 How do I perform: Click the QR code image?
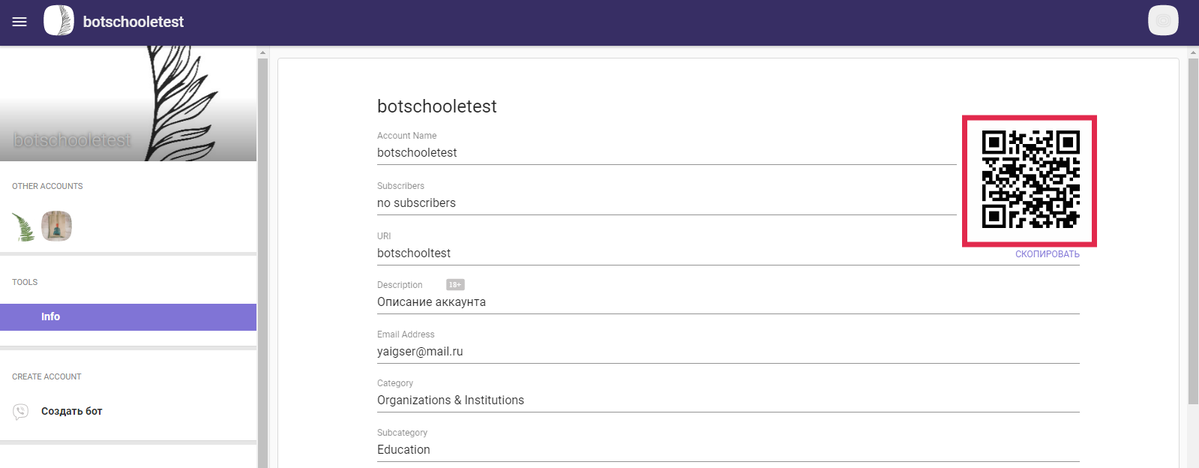pyautogui.click(x=1030, y=180)
